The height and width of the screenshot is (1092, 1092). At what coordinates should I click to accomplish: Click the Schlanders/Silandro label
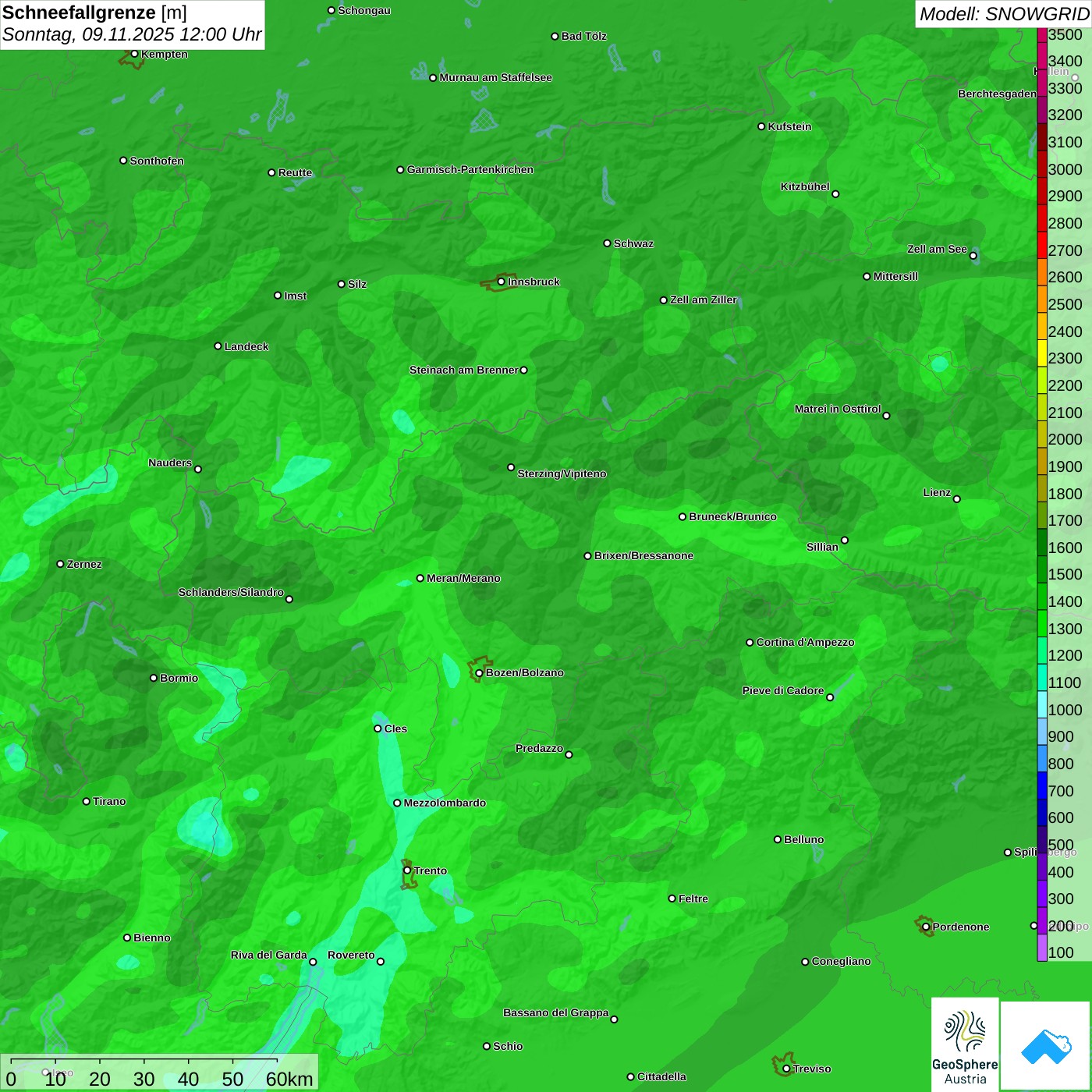(x=231, y=592)
